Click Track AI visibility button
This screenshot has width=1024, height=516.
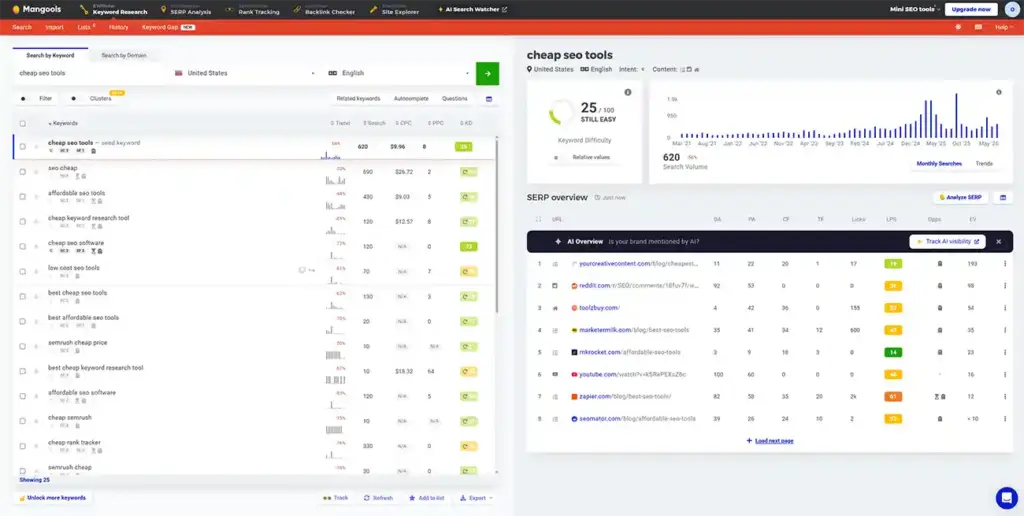(x=948, y=242)
